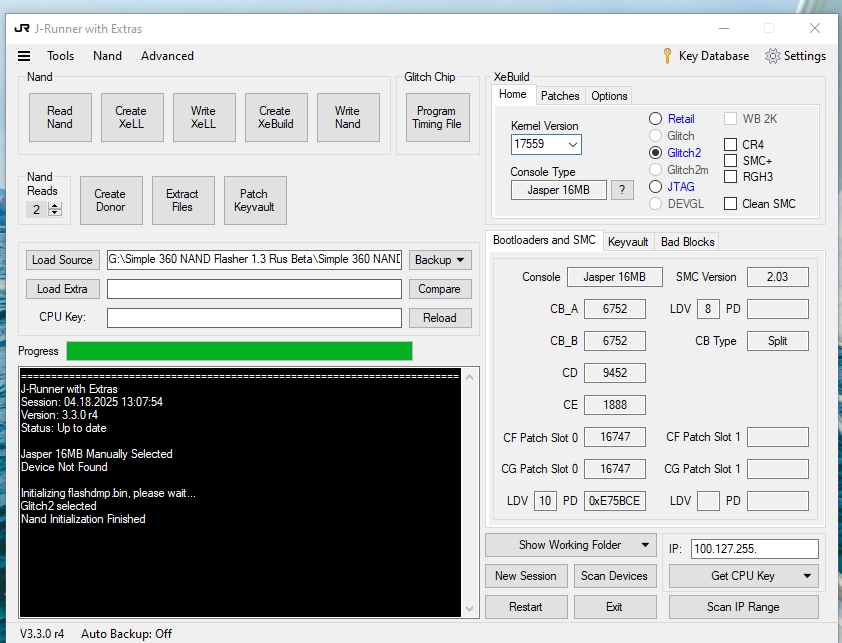Open the Advanced menu
This screenshot has width=842, height=643.
(167, 56)
